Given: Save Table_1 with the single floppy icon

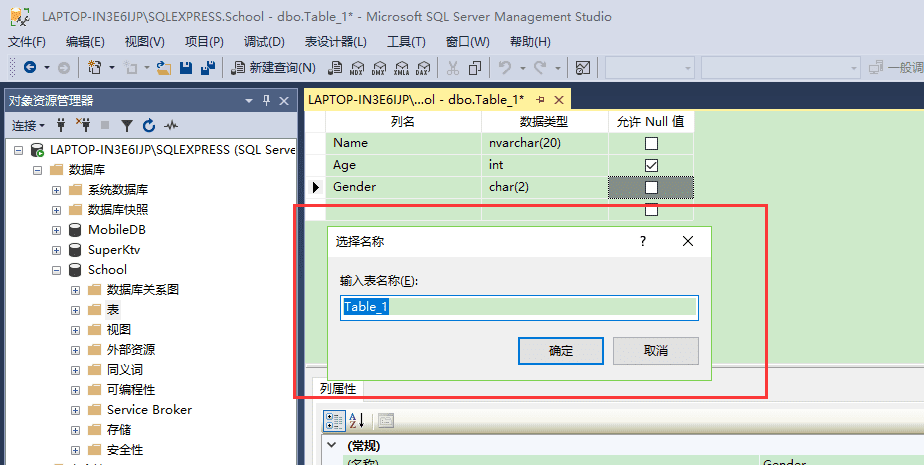Looking at the screenshot, I should 186,68.
